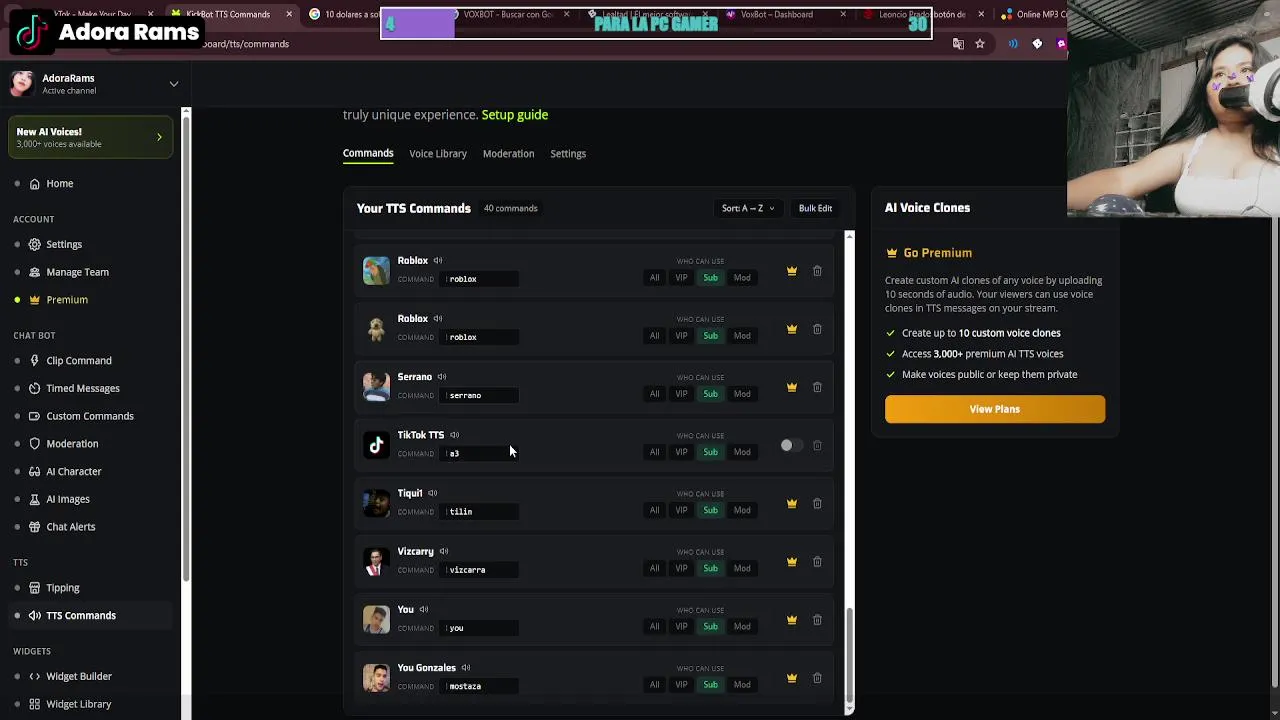Open the Home sidebar item
The image size is (1280, 720).
click(59, 183)
